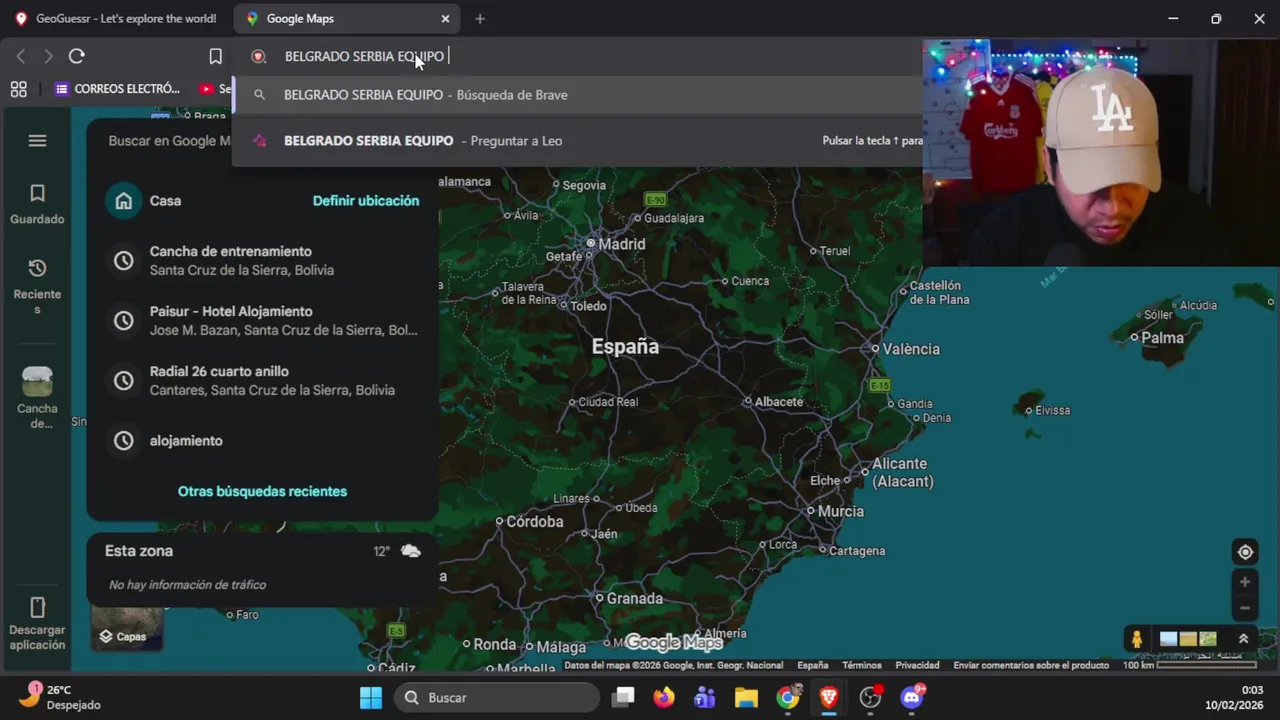Click Descargar aplicación in the sidebar

coord(37,624)
